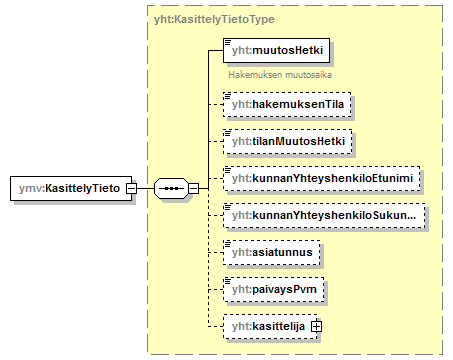The width and height of the screenshot is (453, 360).
Task: Select the ymv:KasittelyTieto root element
Action: [x=71, y=188]
